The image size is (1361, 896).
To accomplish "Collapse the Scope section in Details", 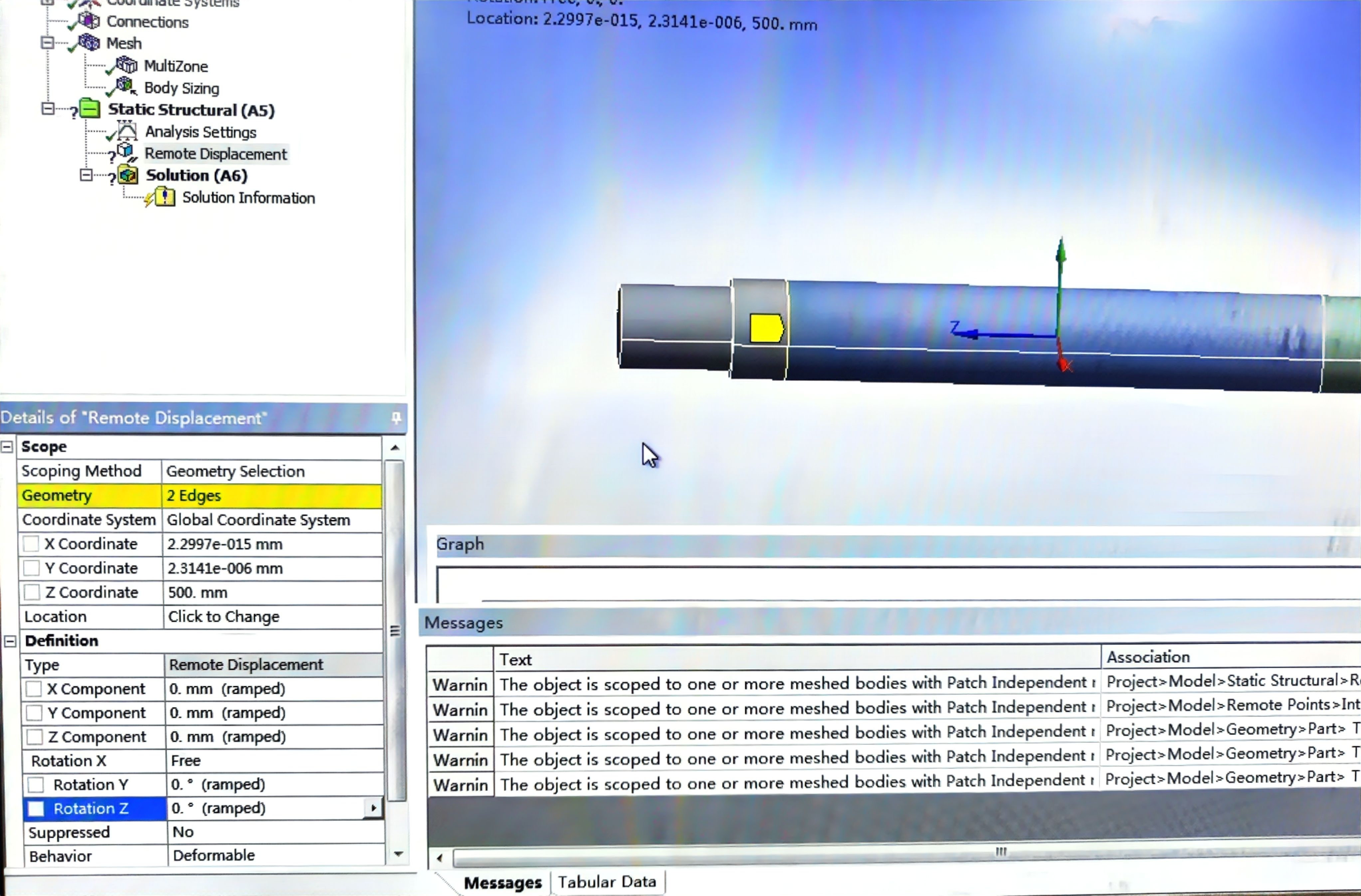I will pos(7,446).
